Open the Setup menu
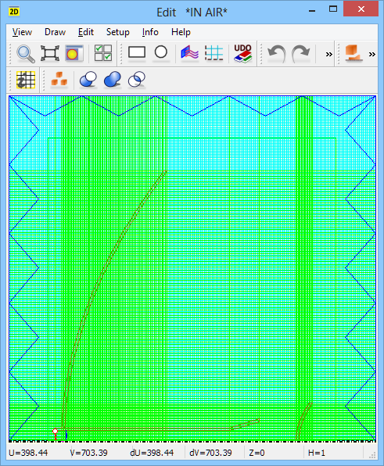Image resolution: width=384 pixels, height=466 pixels. pyautogui.click(x=118, y=32)
